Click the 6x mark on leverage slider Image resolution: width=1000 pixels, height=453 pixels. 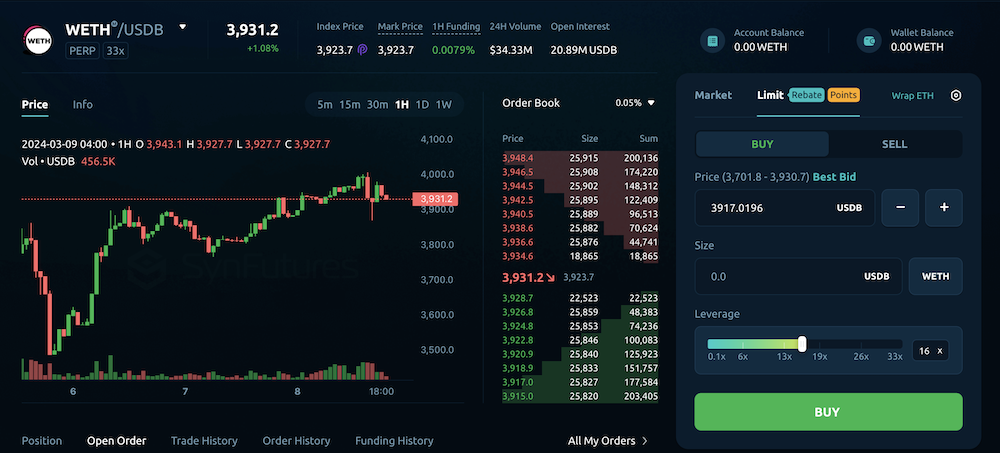(x=742, y=357)
